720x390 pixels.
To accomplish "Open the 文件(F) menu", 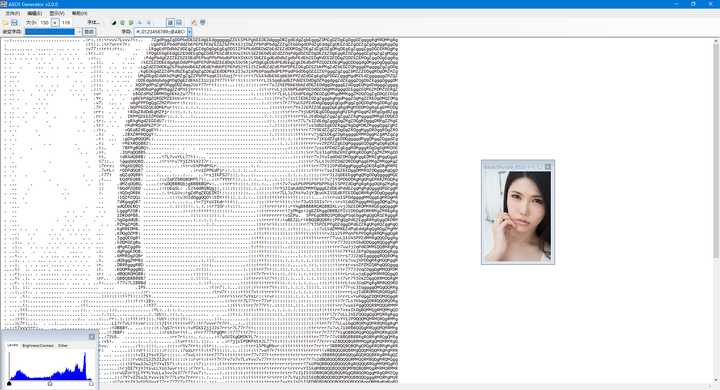I will pos(13,13).
